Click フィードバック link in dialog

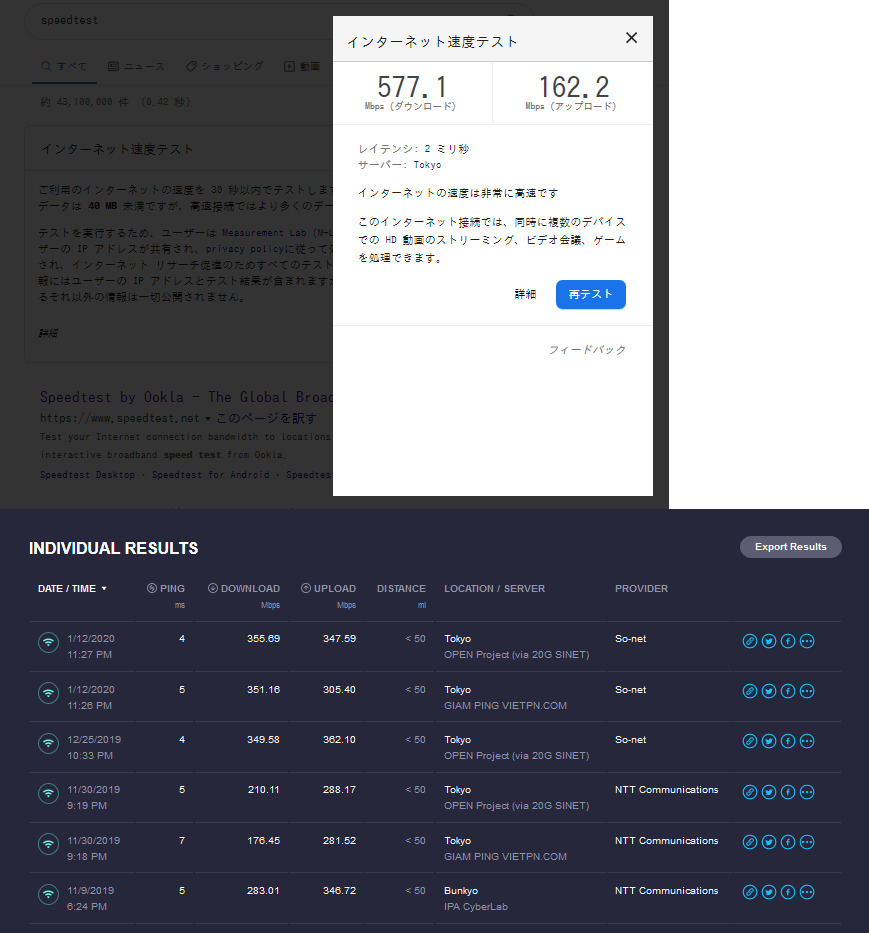click(x=587, y=350)
